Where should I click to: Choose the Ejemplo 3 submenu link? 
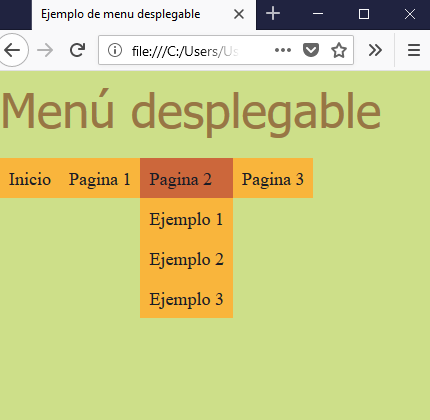click(x=186, y=298)
